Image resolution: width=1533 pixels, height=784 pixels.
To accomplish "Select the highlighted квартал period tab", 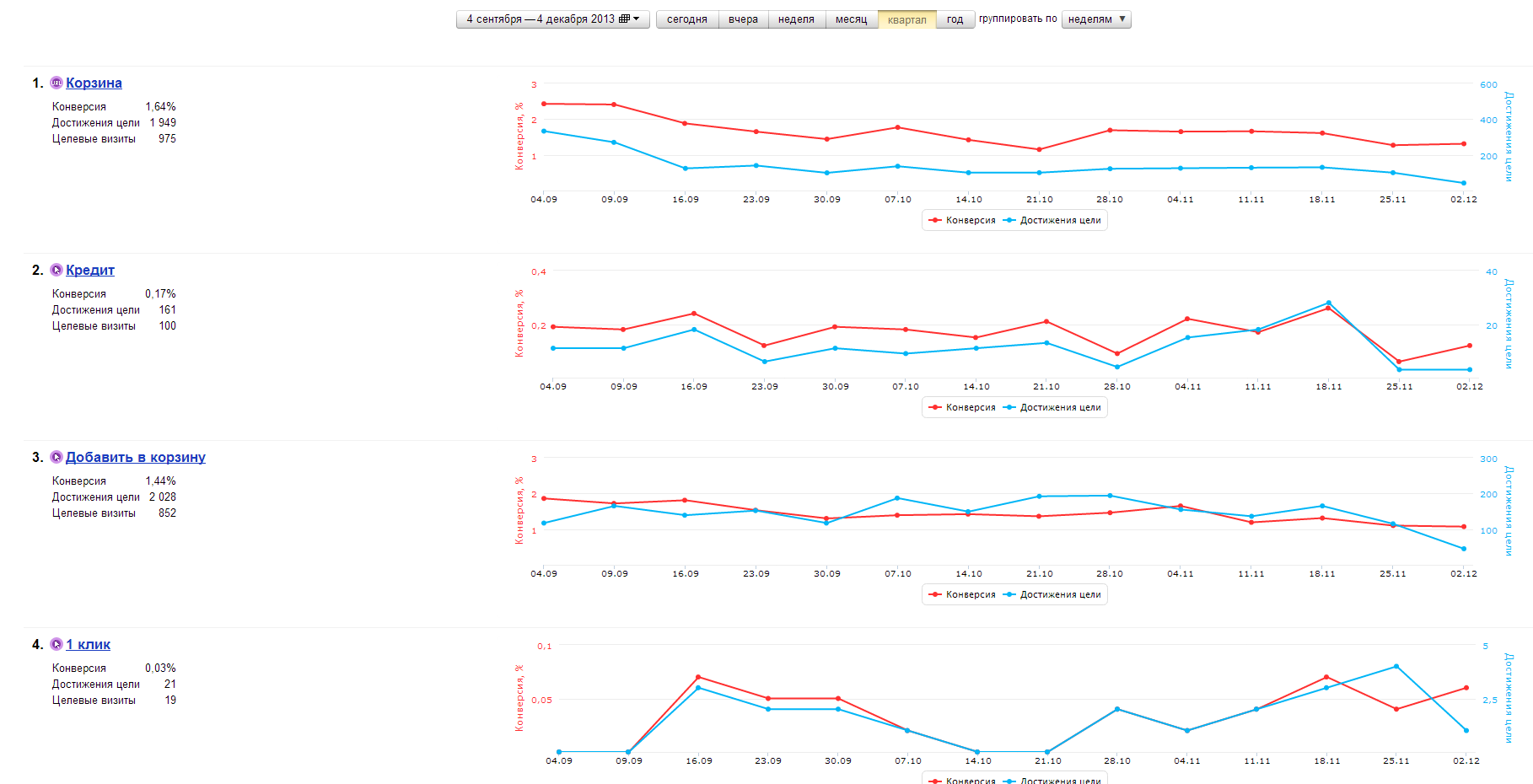I will point(906,19).
